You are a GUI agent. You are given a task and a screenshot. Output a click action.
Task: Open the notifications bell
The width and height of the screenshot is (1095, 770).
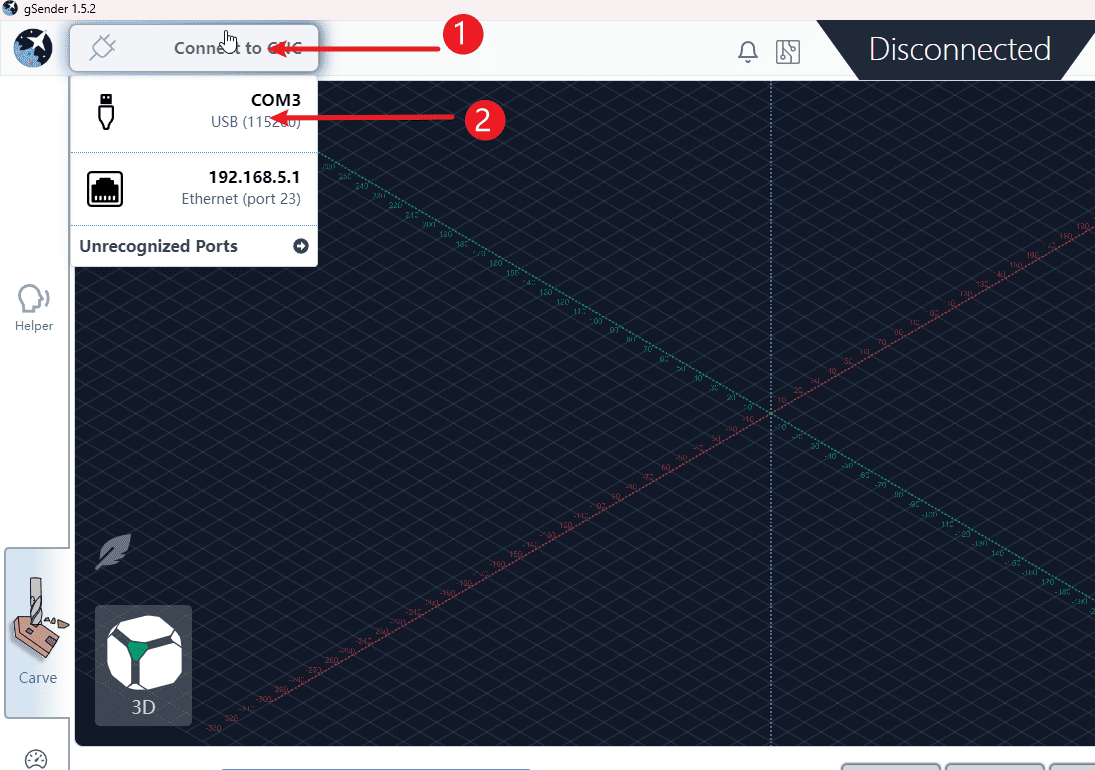(747, 52)
